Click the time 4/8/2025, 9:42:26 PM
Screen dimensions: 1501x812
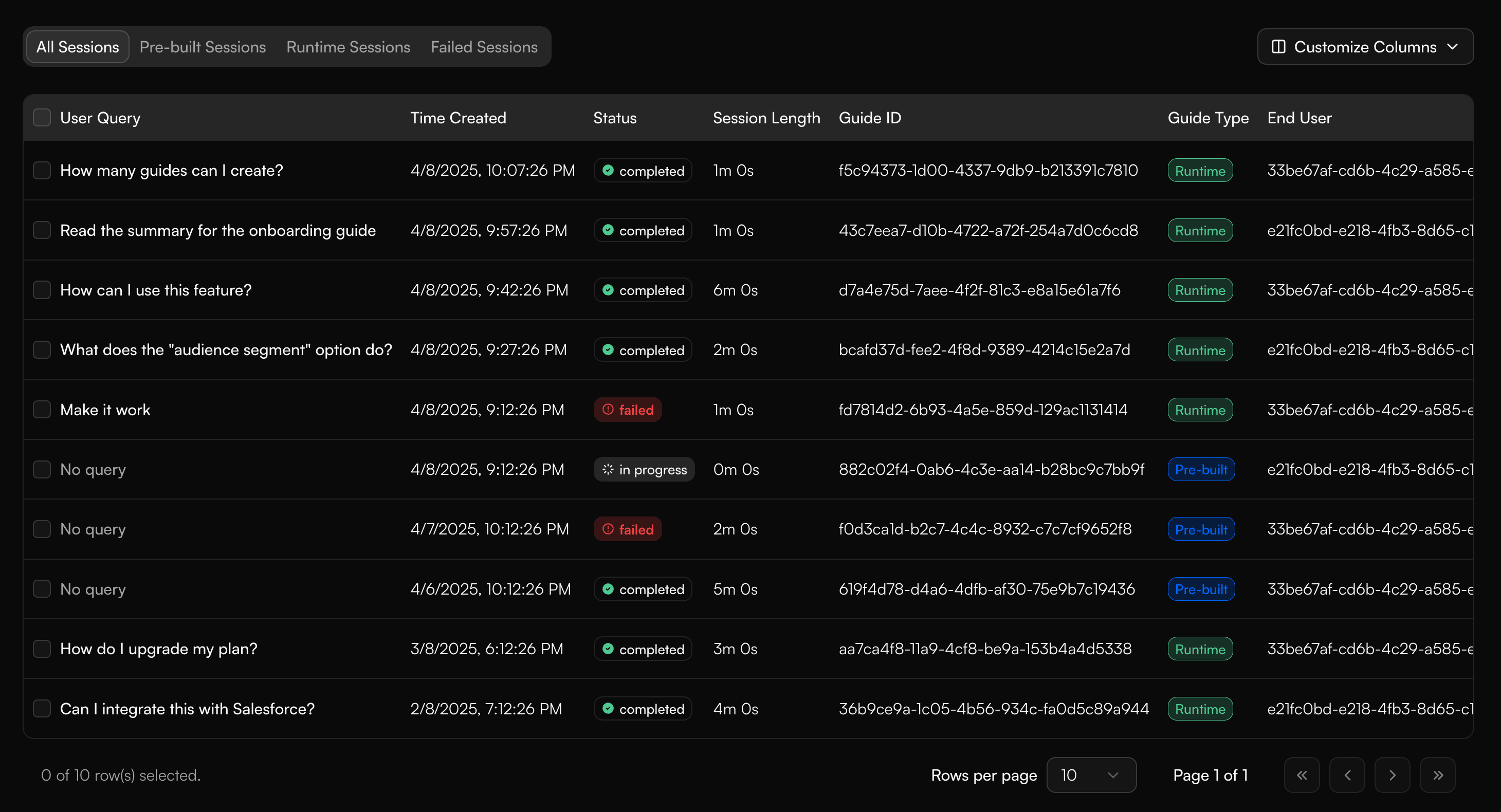click(x=489, y=290)
